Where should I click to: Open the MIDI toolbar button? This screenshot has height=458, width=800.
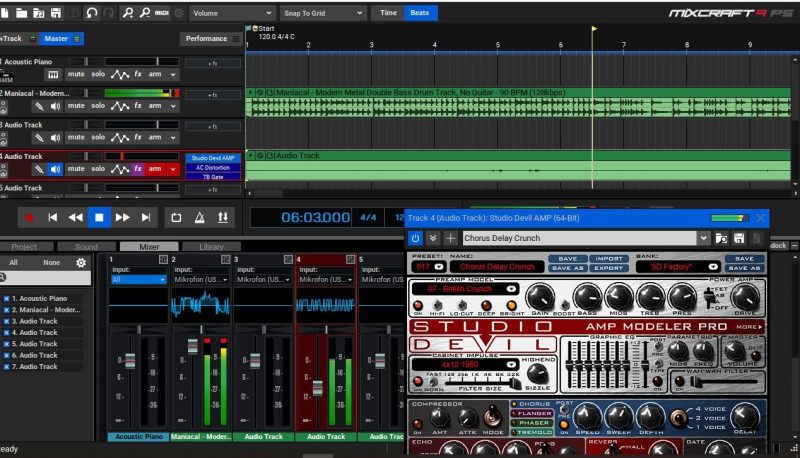162,13
